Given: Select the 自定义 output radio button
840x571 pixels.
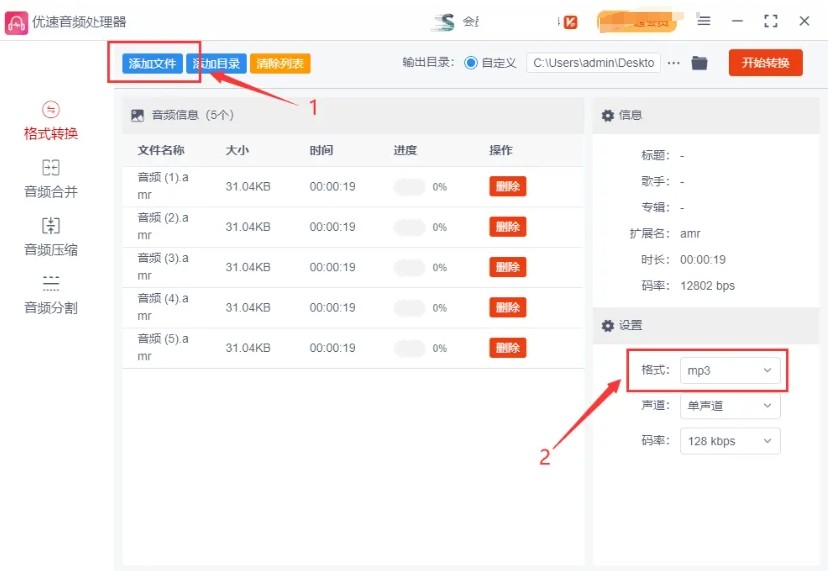Looking at the screenshot, I should pos(471,63).
